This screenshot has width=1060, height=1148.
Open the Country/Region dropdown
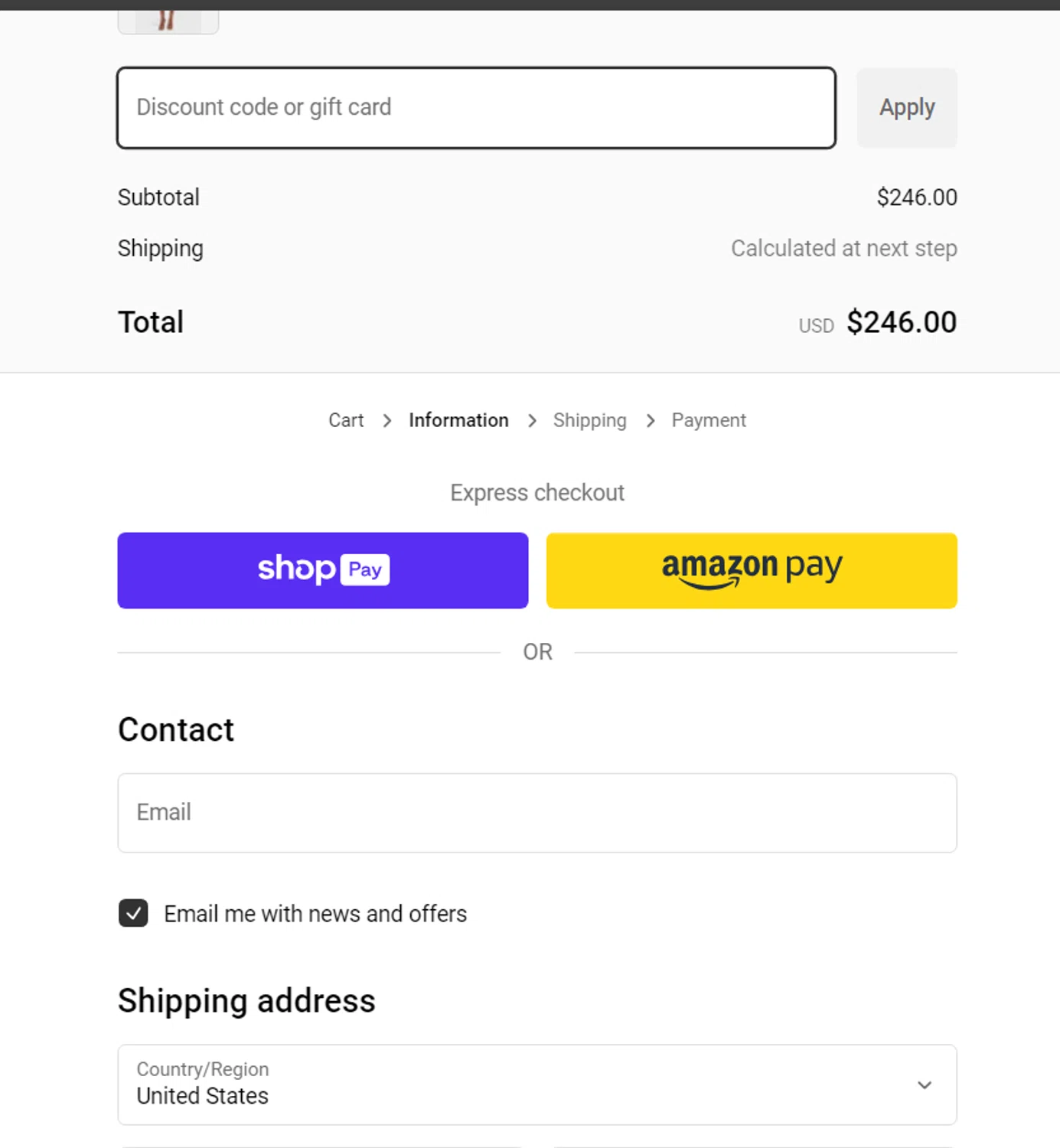tap(536, 1084)
